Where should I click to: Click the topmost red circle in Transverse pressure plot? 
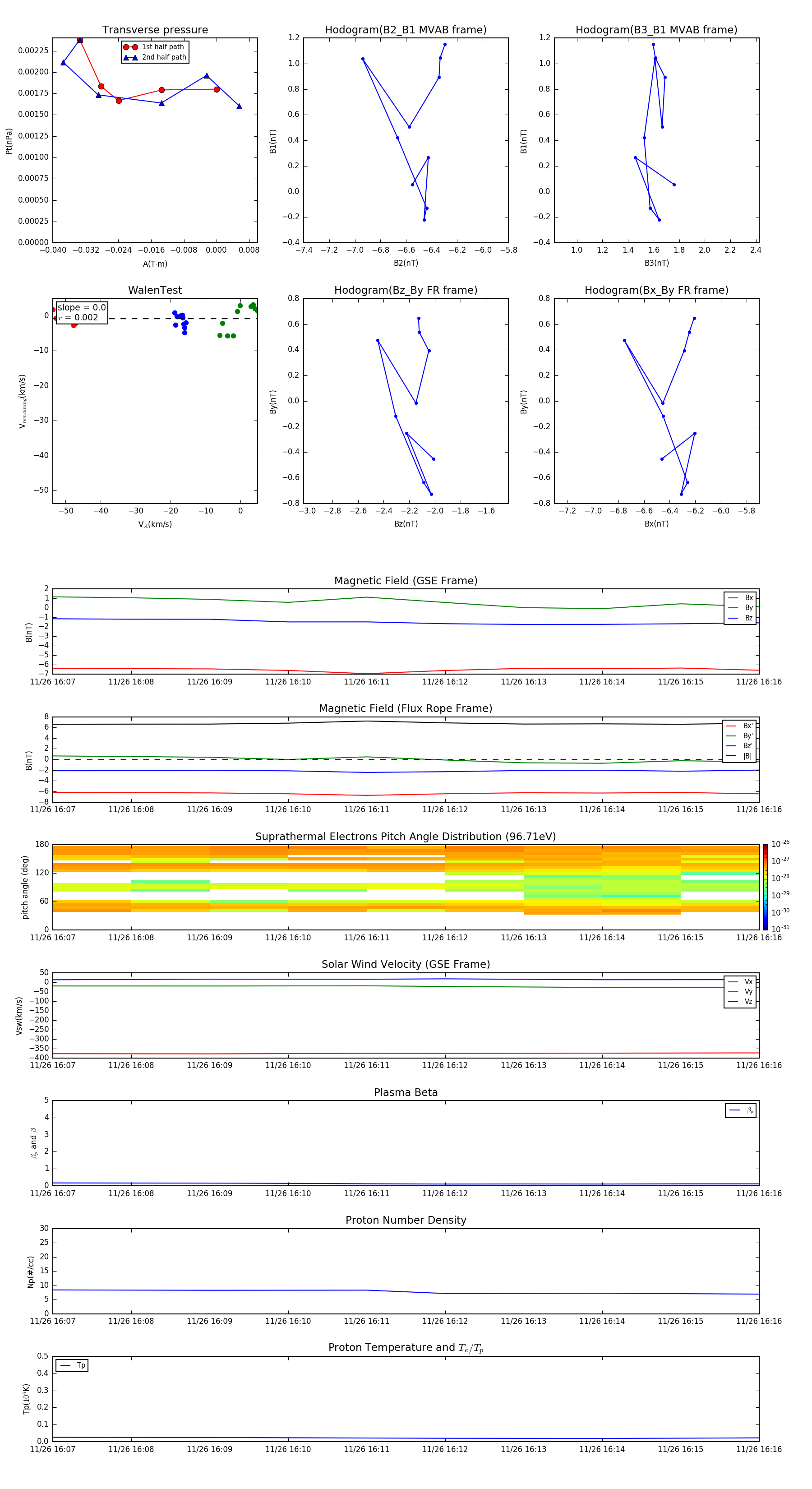point(80,40)
